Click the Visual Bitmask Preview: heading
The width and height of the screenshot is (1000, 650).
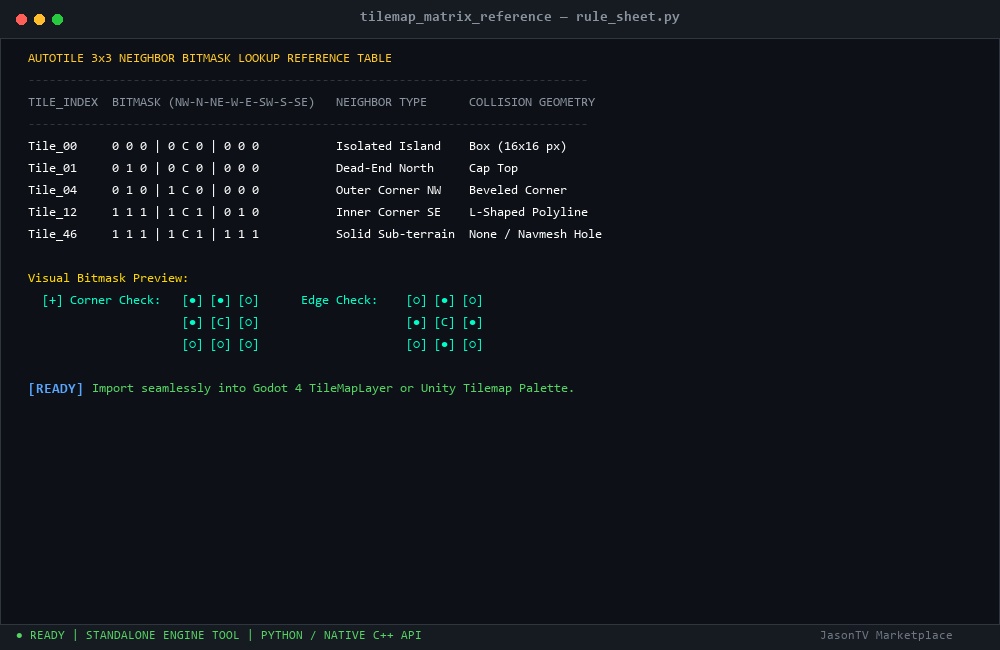tap(108, 278)
